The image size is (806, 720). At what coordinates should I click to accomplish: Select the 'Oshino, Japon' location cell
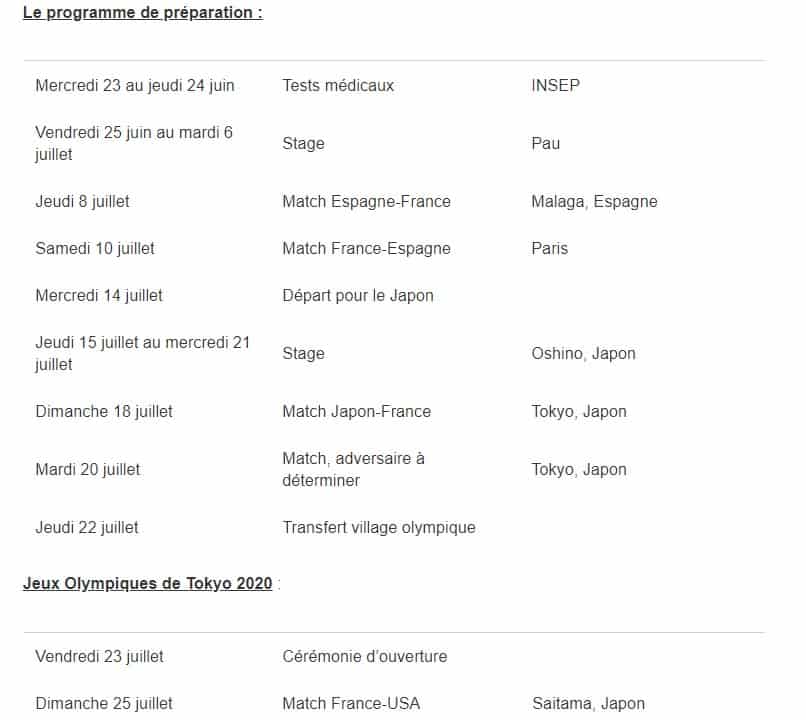583,353
